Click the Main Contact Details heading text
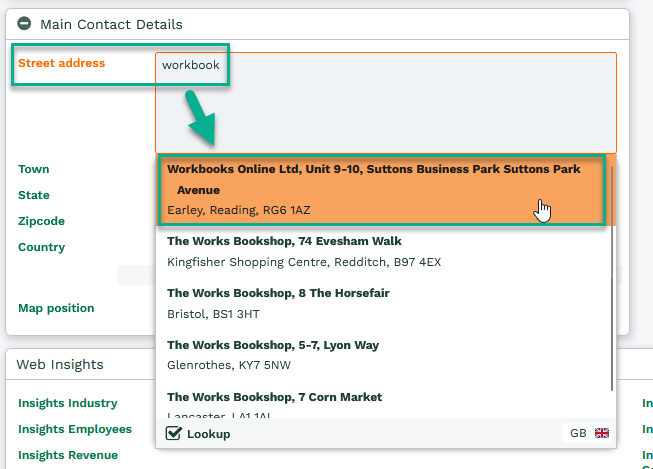 pyautogui.click(x=111, y=25)
